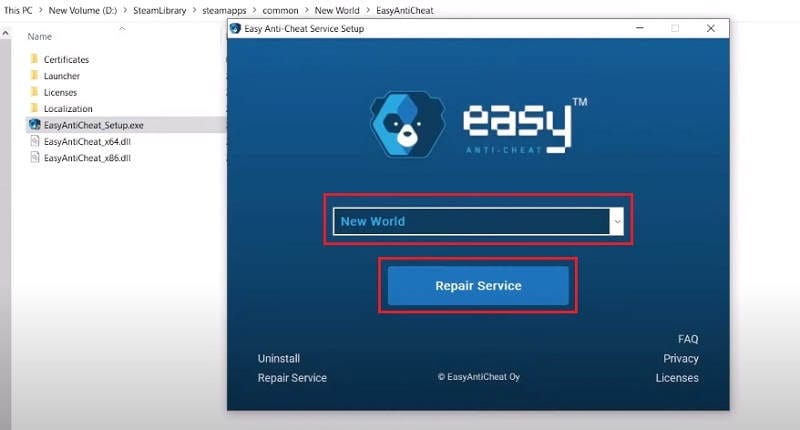This screenshot has width=800, height=430.
Task: Click EasyAntiCheat in breadcrumb path
Action: pyautogui.click(x=405, y=10)
